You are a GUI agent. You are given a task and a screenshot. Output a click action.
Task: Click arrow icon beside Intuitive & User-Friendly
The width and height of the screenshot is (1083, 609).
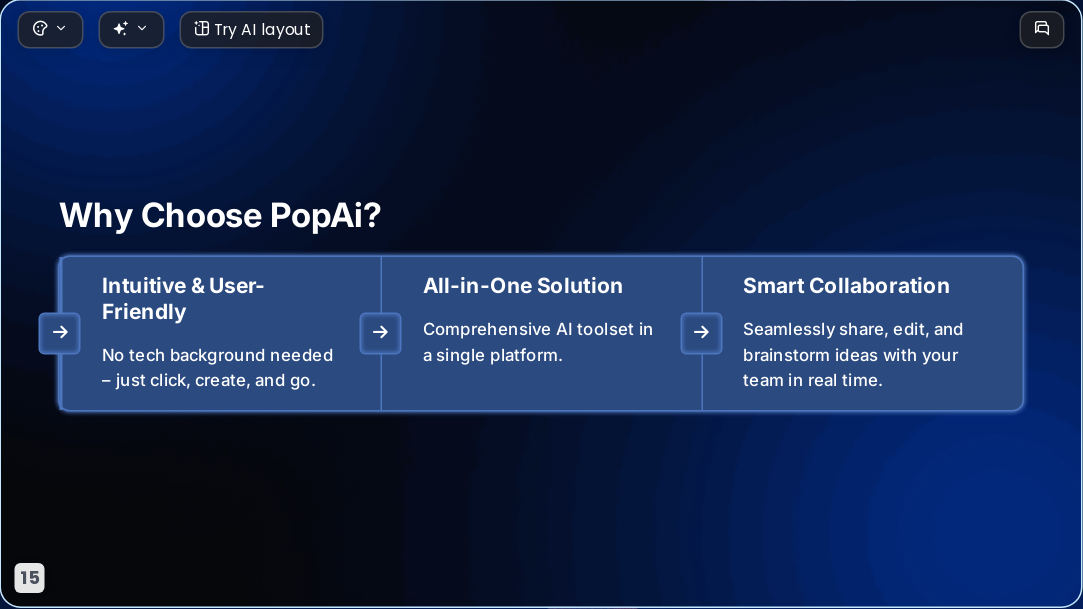point(60,333)
